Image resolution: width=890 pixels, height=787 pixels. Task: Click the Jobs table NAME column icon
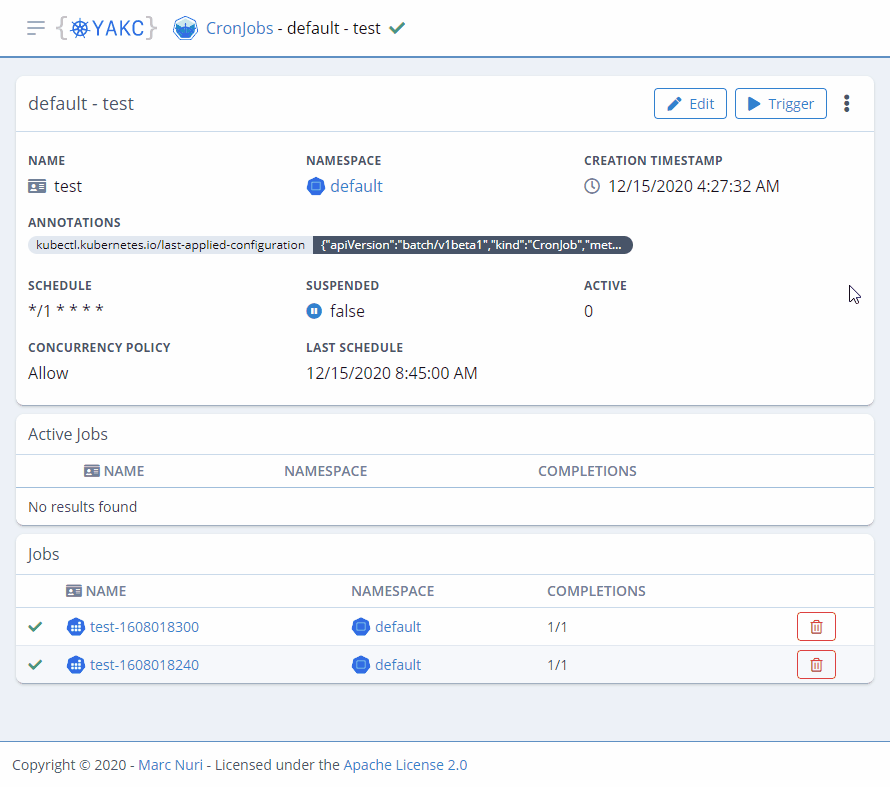tap(74, 591)
